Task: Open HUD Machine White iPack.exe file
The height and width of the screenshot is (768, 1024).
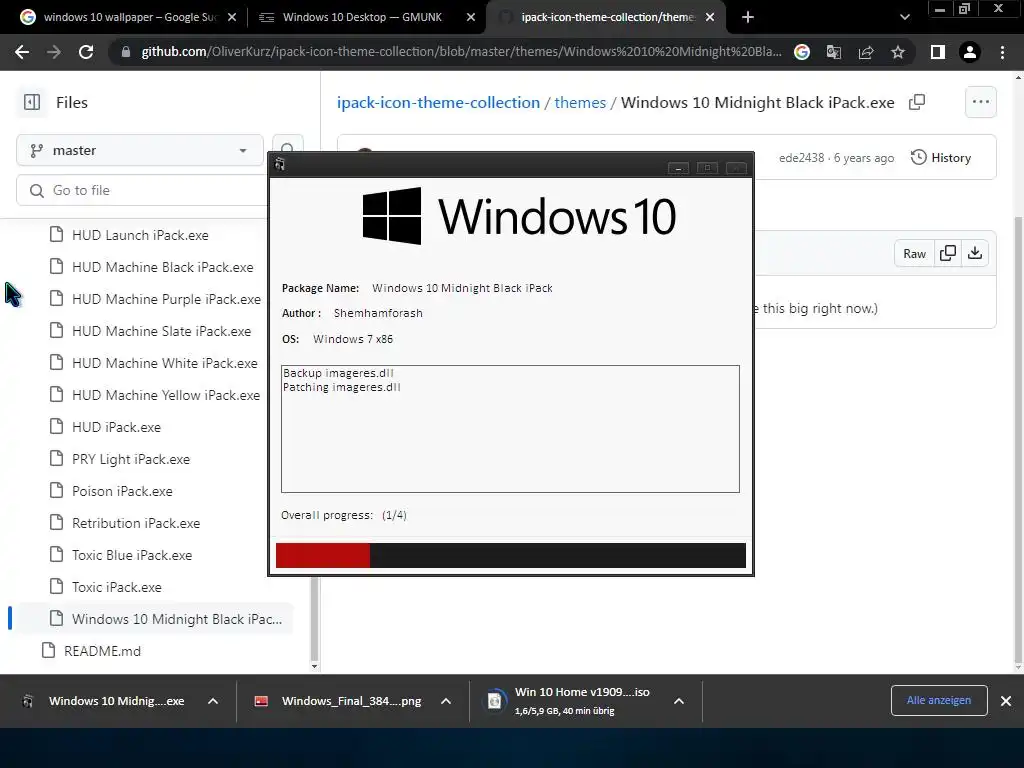Action: pos(165,363)
